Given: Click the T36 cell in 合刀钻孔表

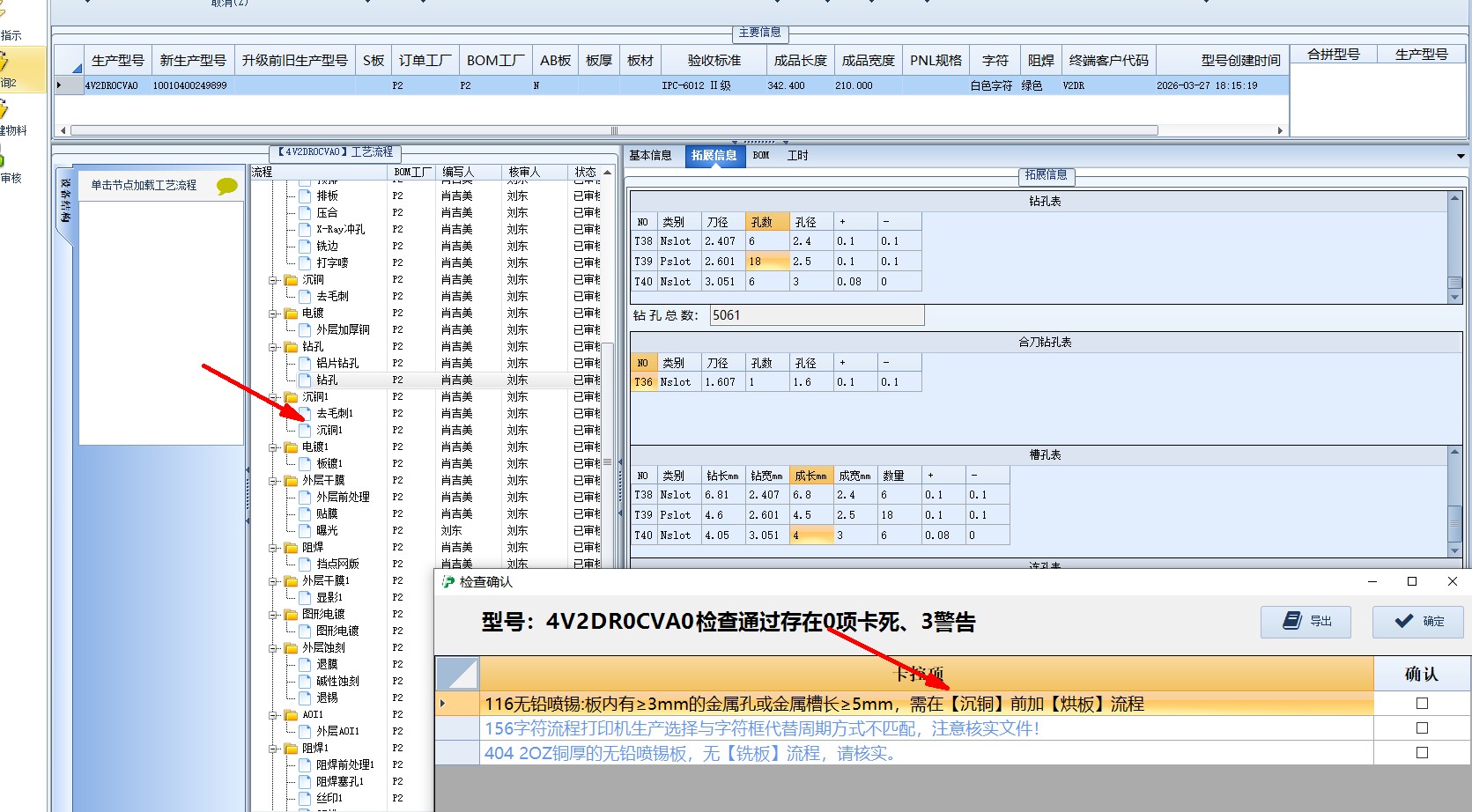Looking at the screenshot, I should point(644,382).
